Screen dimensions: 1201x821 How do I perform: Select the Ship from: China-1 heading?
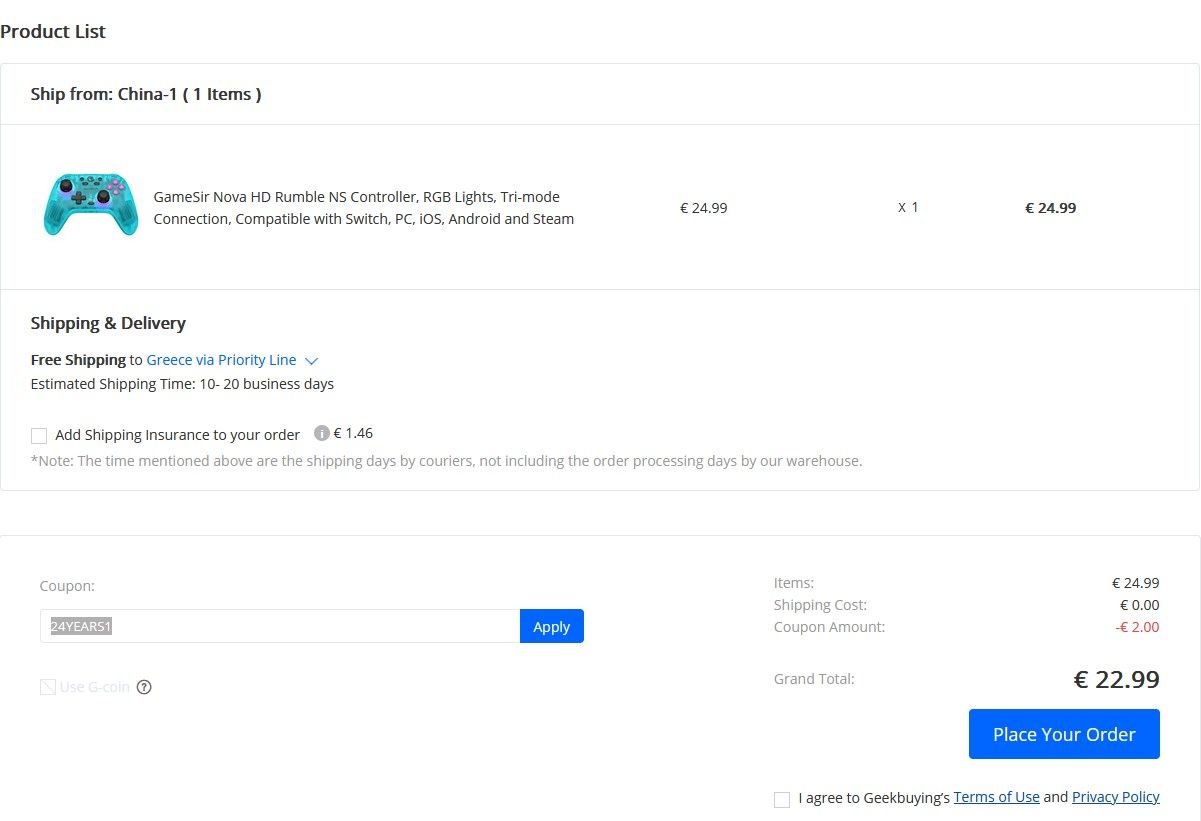(x=146, y=94)
